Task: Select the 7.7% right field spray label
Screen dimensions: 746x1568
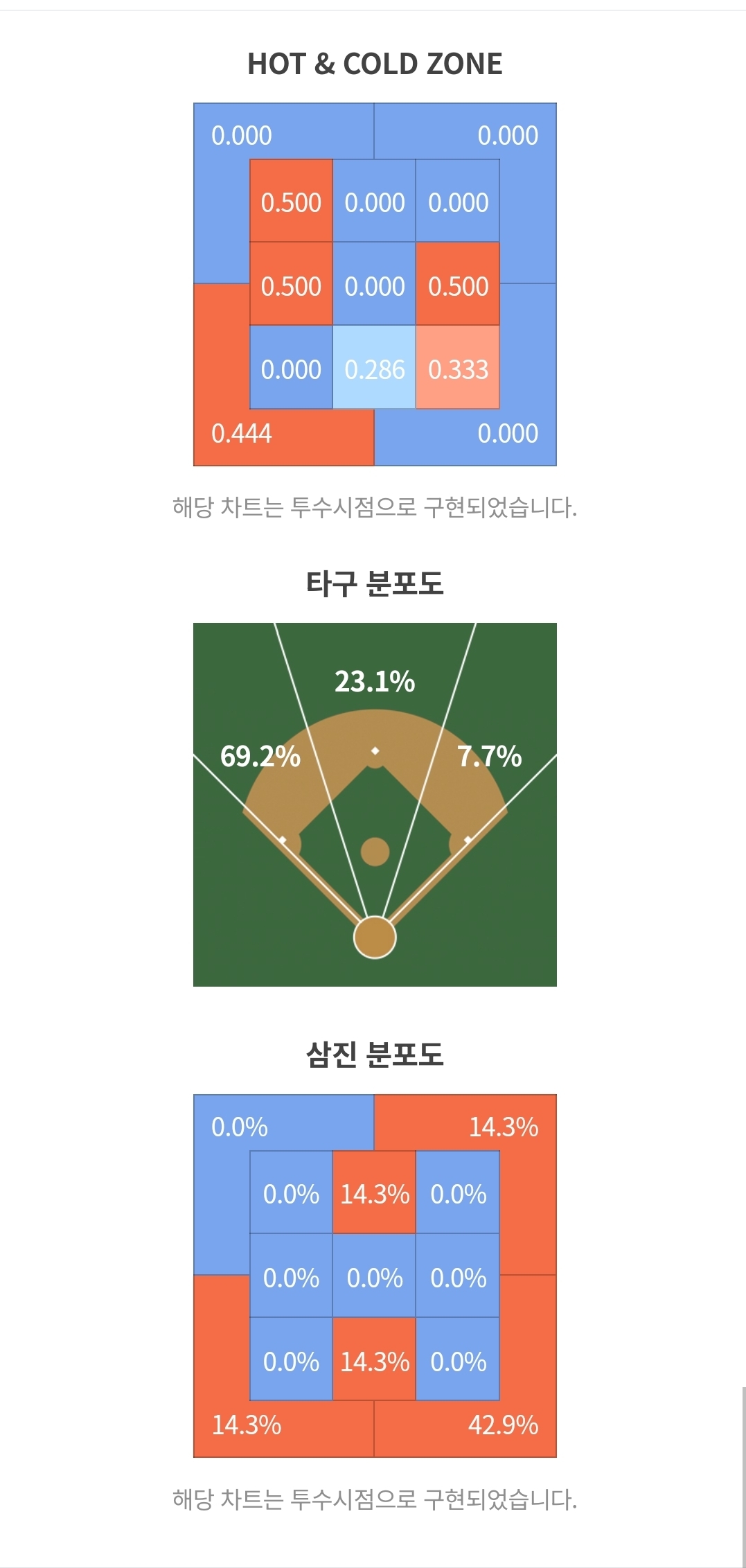Action: coord(489,756)
